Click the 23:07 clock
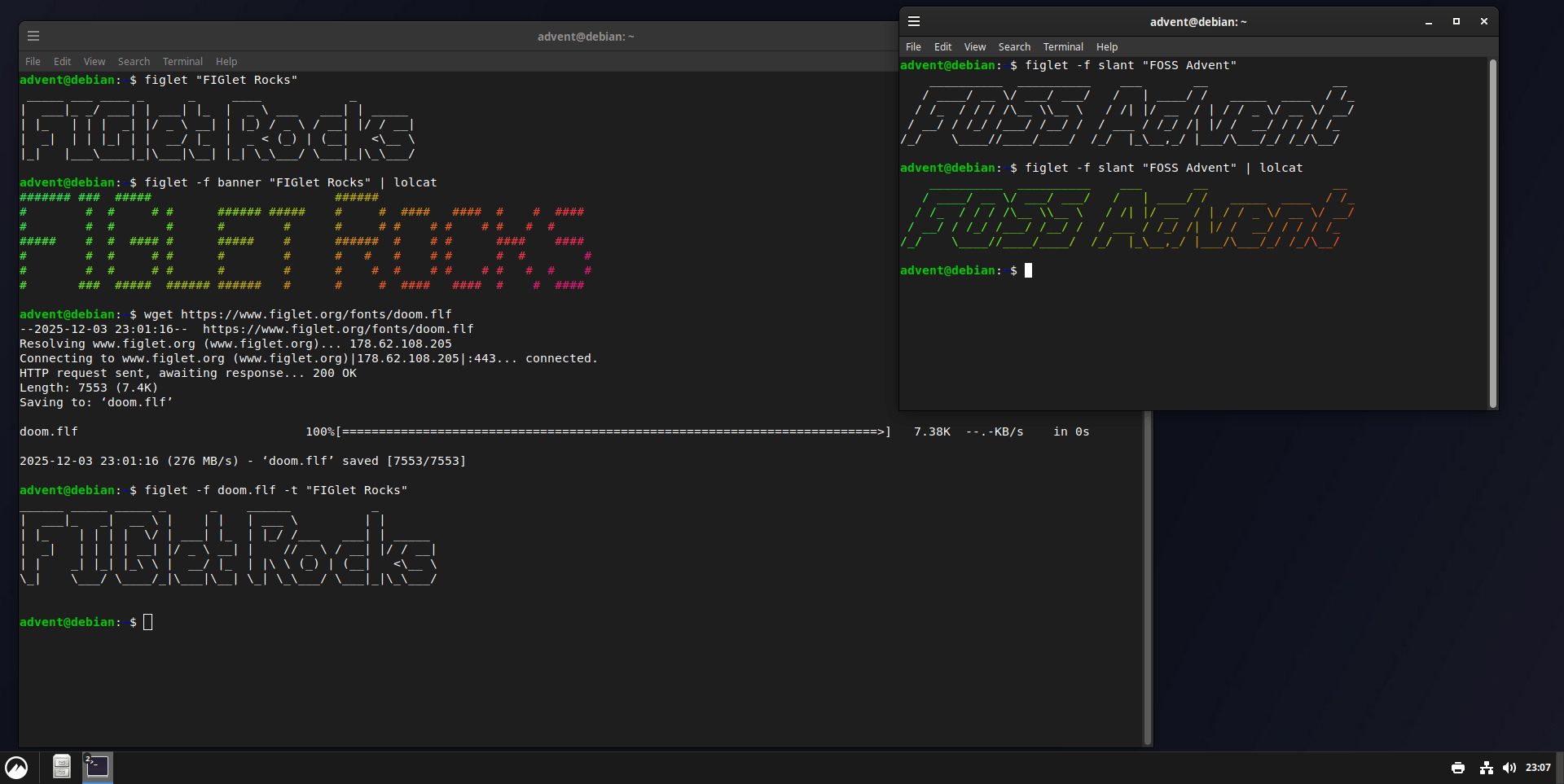 click(1538, 768)
